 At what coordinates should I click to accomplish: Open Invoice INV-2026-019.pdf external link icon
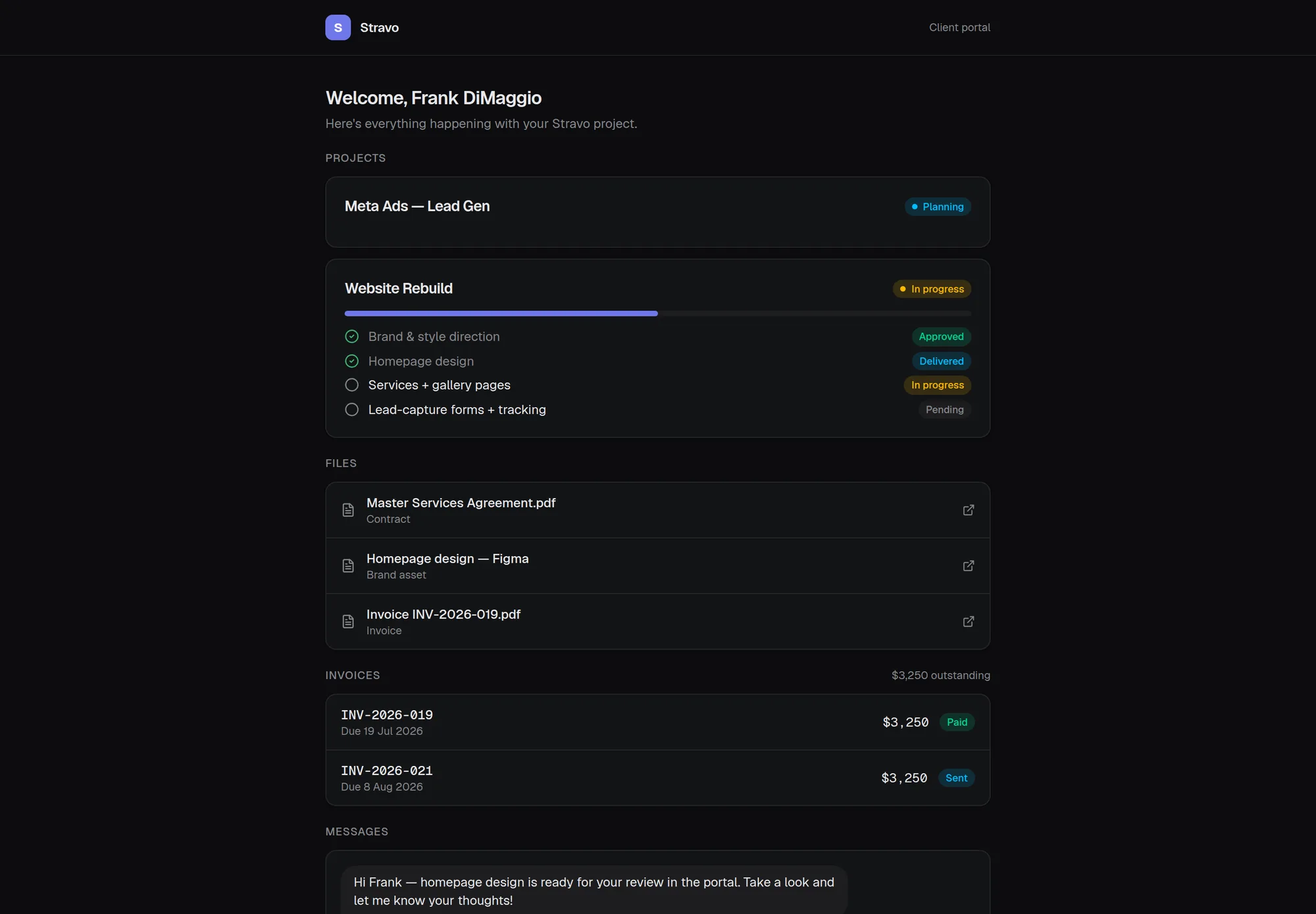(968, 622)
